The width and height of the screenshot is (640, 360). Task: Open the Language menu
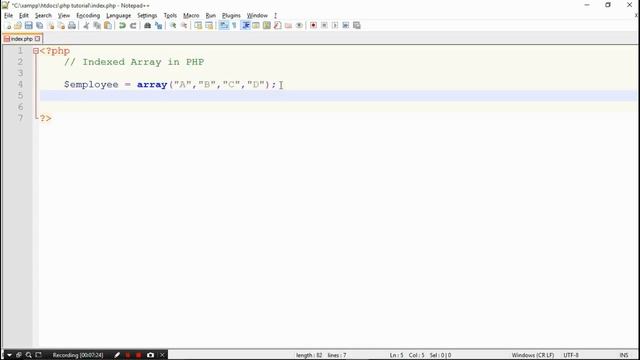118,16
